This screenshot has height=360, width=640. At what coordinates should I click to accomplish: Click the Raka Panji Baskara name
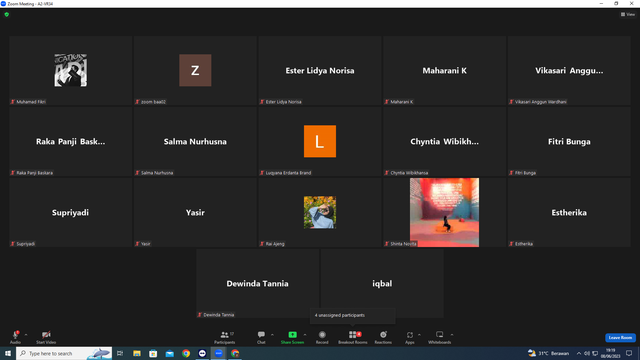coord(71,142)
